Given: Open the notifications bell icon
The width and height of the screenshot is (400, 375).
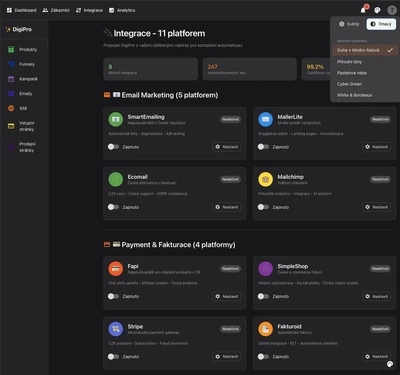Looking at the screenshot, I should coord(363,10).
